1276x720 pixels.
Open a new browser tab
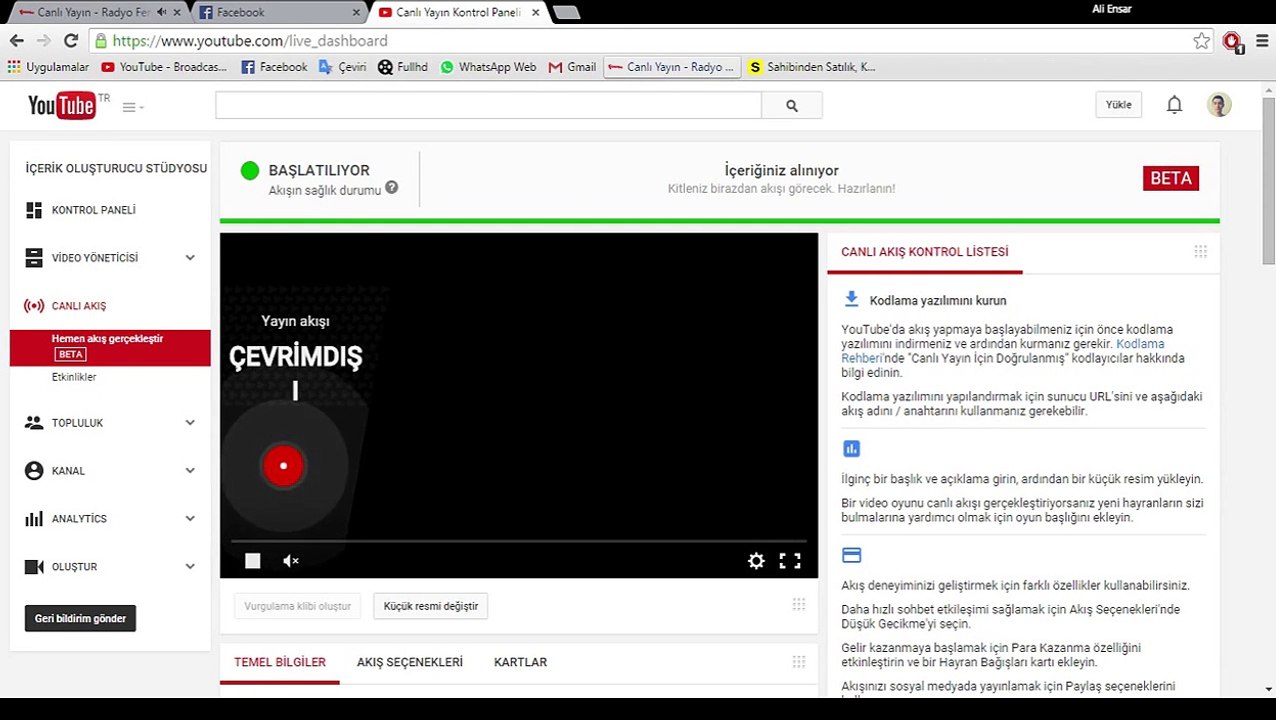click(566, 13)
